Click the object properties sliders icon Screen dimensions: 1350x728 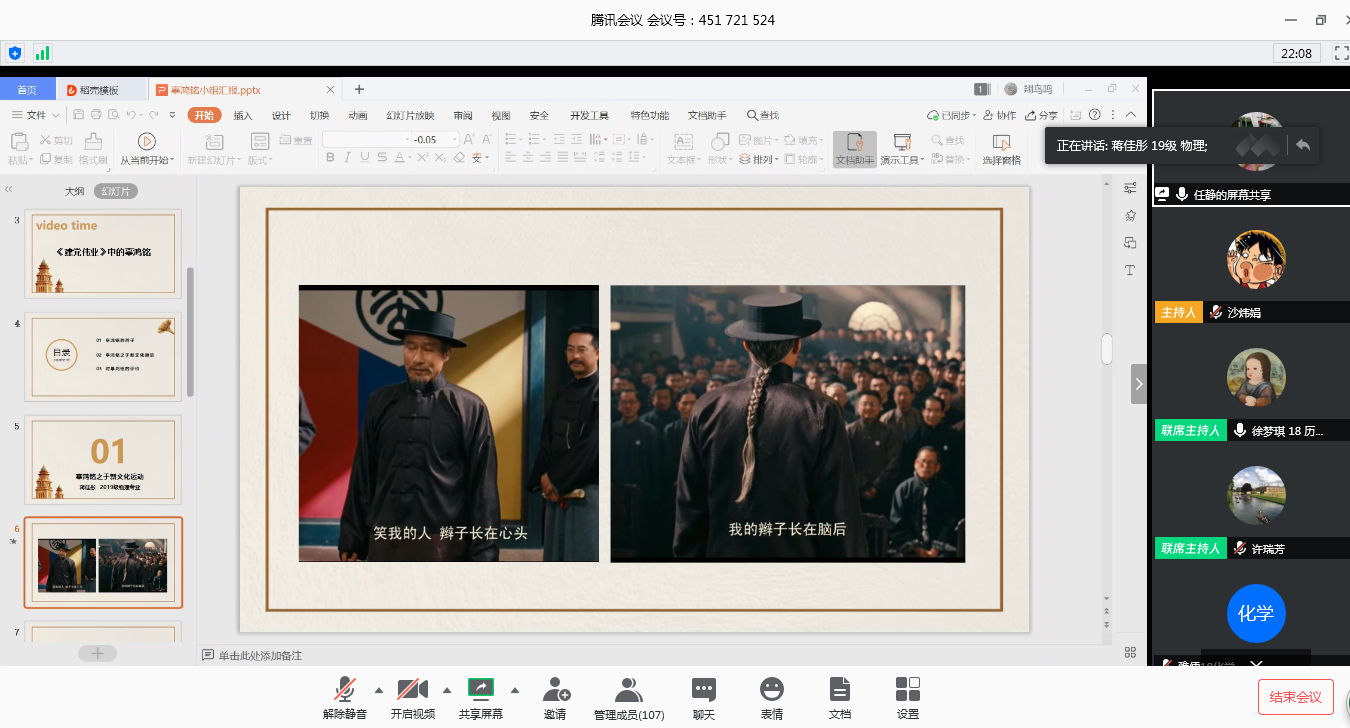click(x=1130, y=188)
